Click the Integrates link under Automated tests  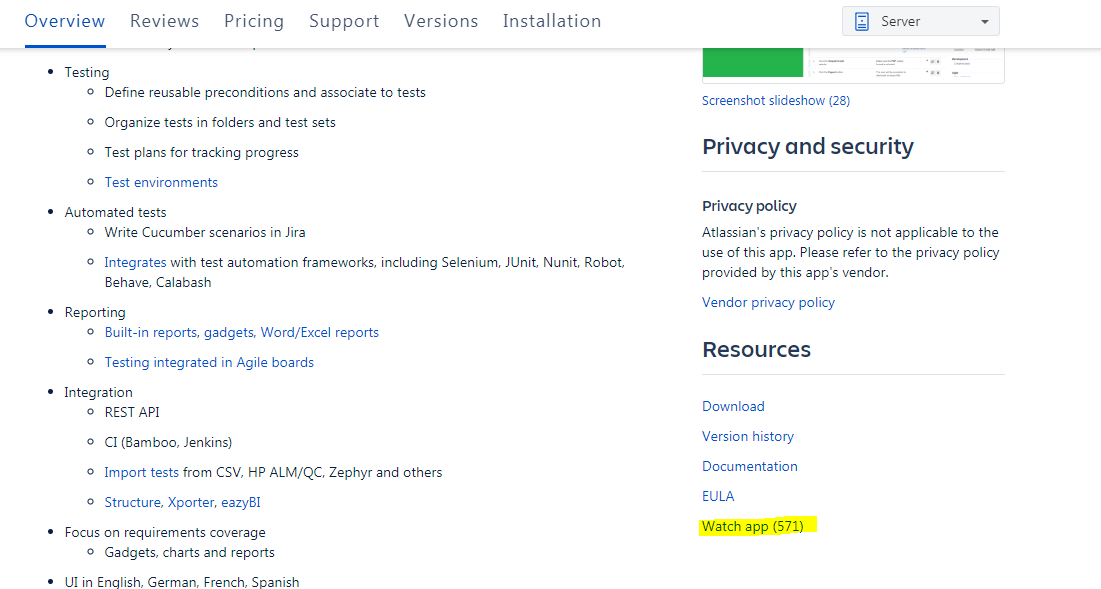click(x=135, y=261)
